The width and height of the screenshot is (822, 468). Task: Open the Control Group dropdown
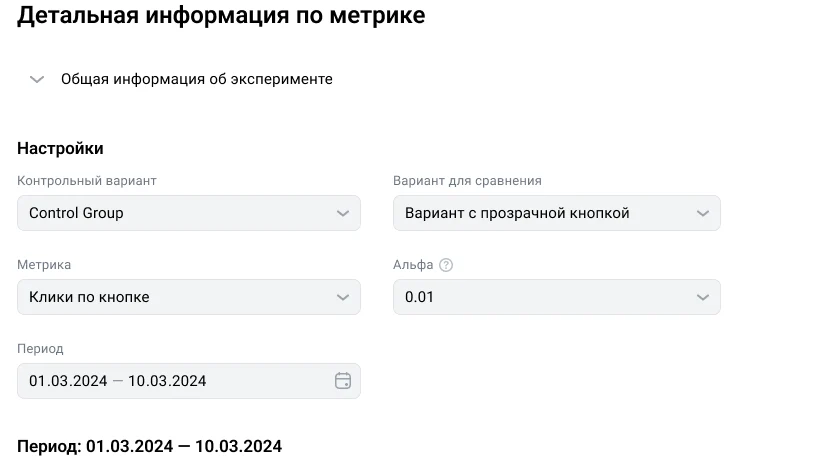pyautogui.click(x=189, y=213)
